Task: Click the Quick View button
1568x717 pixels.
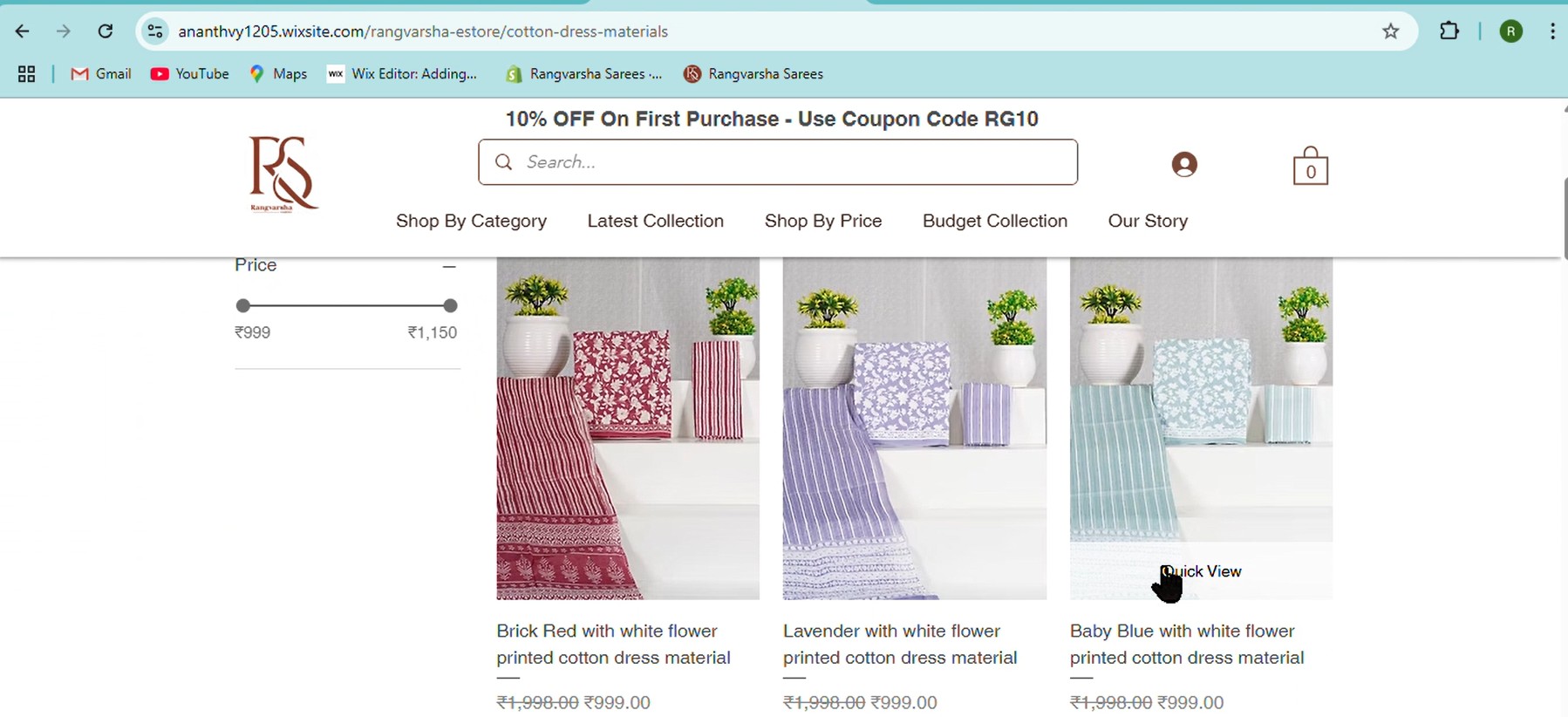Action: [1202, 571]
